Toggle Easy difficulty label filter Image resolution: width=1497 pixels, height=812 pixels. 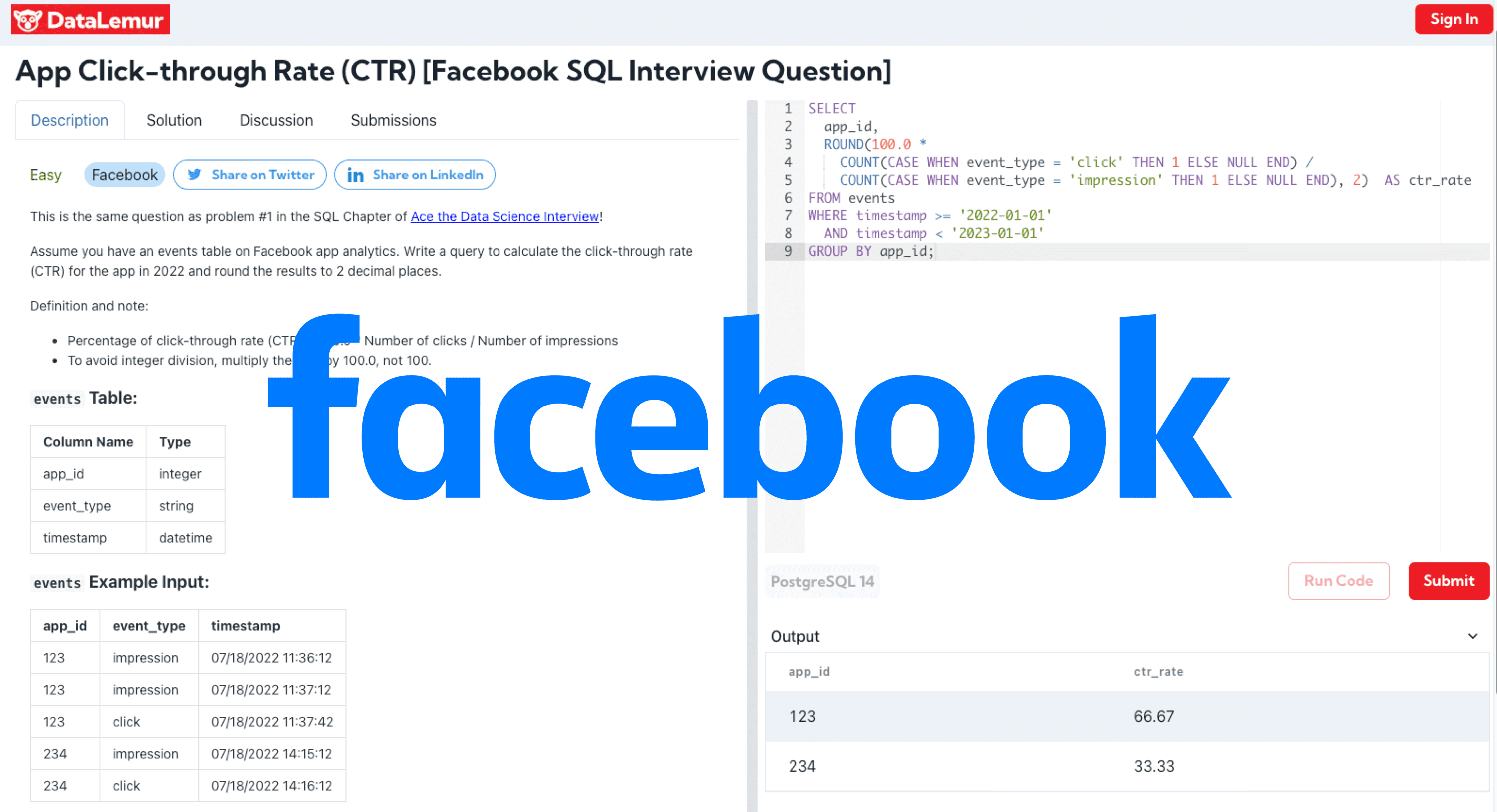click(x=46, y=174)
